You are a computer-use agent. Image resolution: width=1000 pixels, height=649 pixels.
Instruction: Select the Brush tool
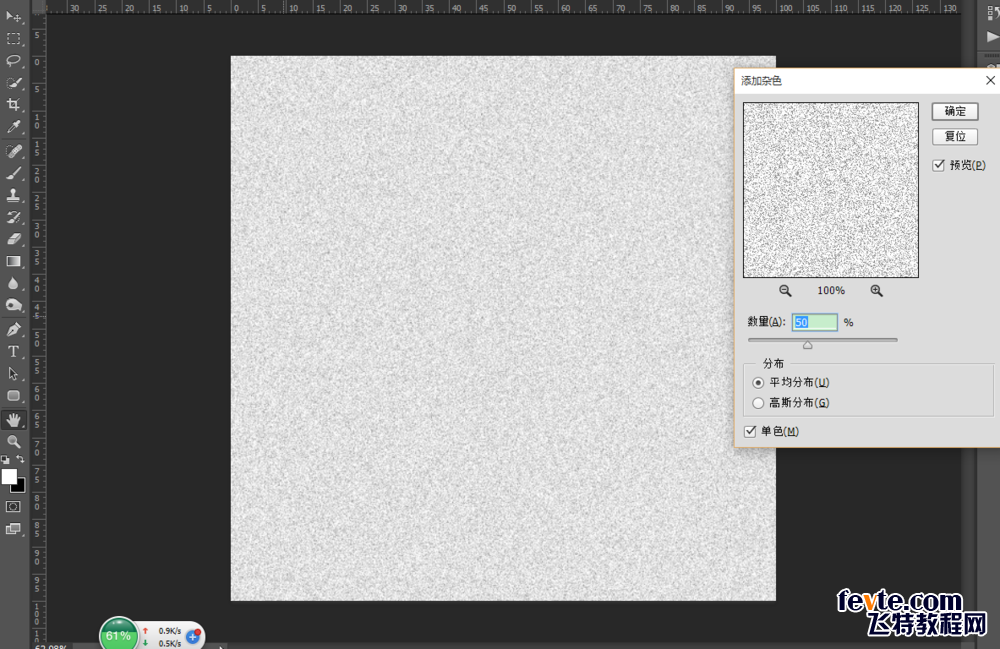[13, 173]
